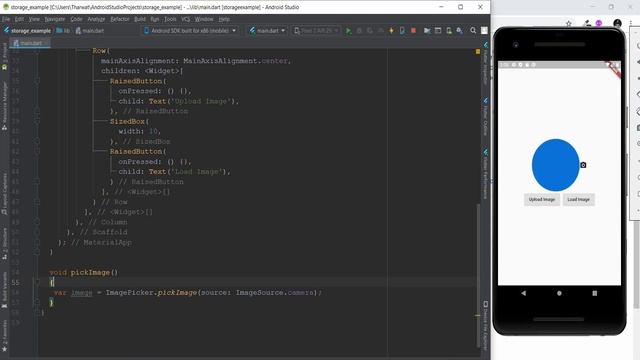Open the Help menu
Image resolution: width=640 pixels, height=360 pixels.
coord(224,19)
